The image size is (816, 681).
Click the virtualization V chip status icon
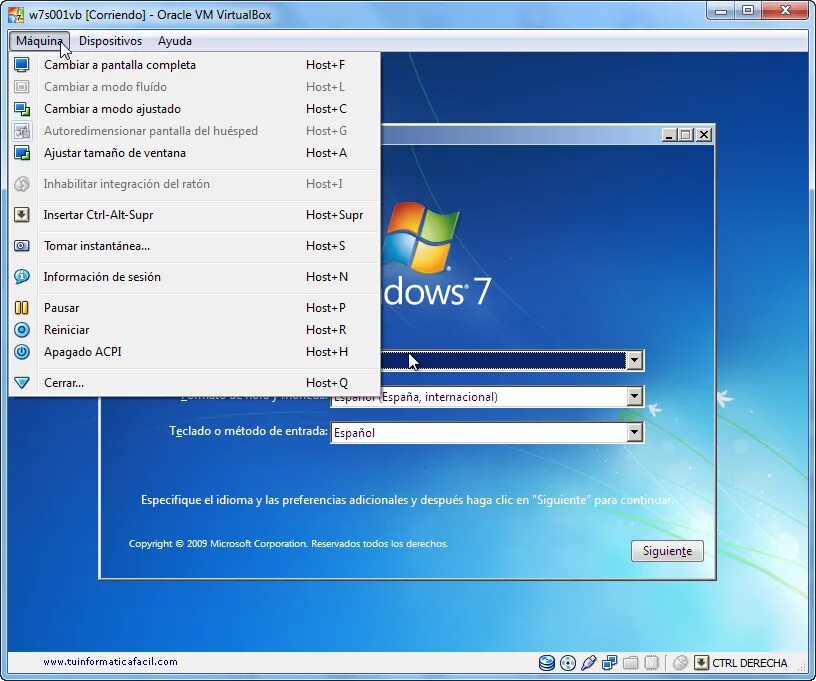tap(652, 663)
